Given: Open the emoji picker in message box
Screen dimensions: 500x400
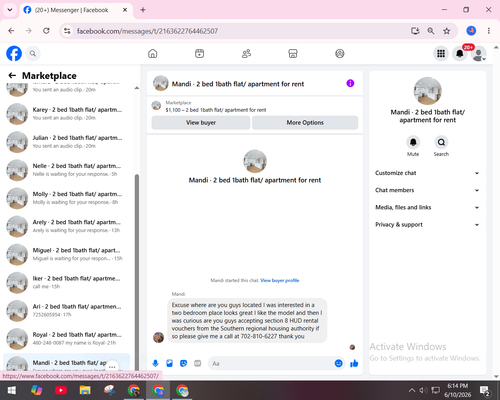Looking at the screenshot, I should (x=338, y=363).
